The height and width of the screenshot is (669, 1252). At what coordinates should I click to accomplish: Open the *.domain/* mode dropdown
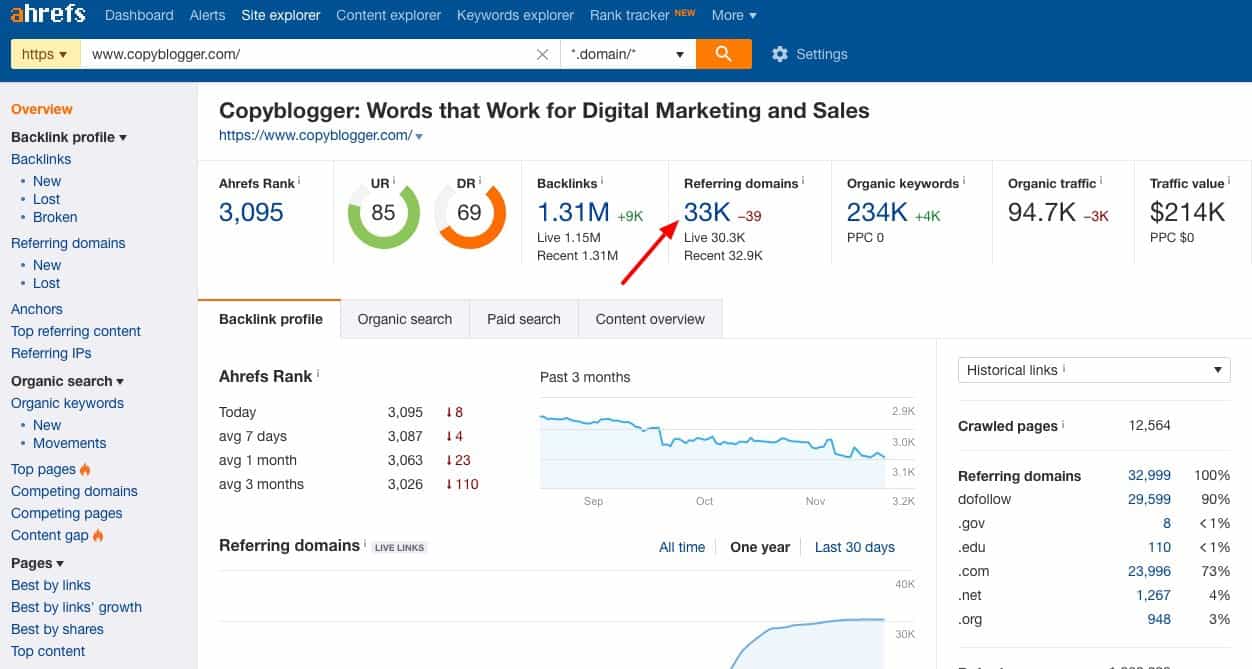pyautogui.click(x=627, y=54)
